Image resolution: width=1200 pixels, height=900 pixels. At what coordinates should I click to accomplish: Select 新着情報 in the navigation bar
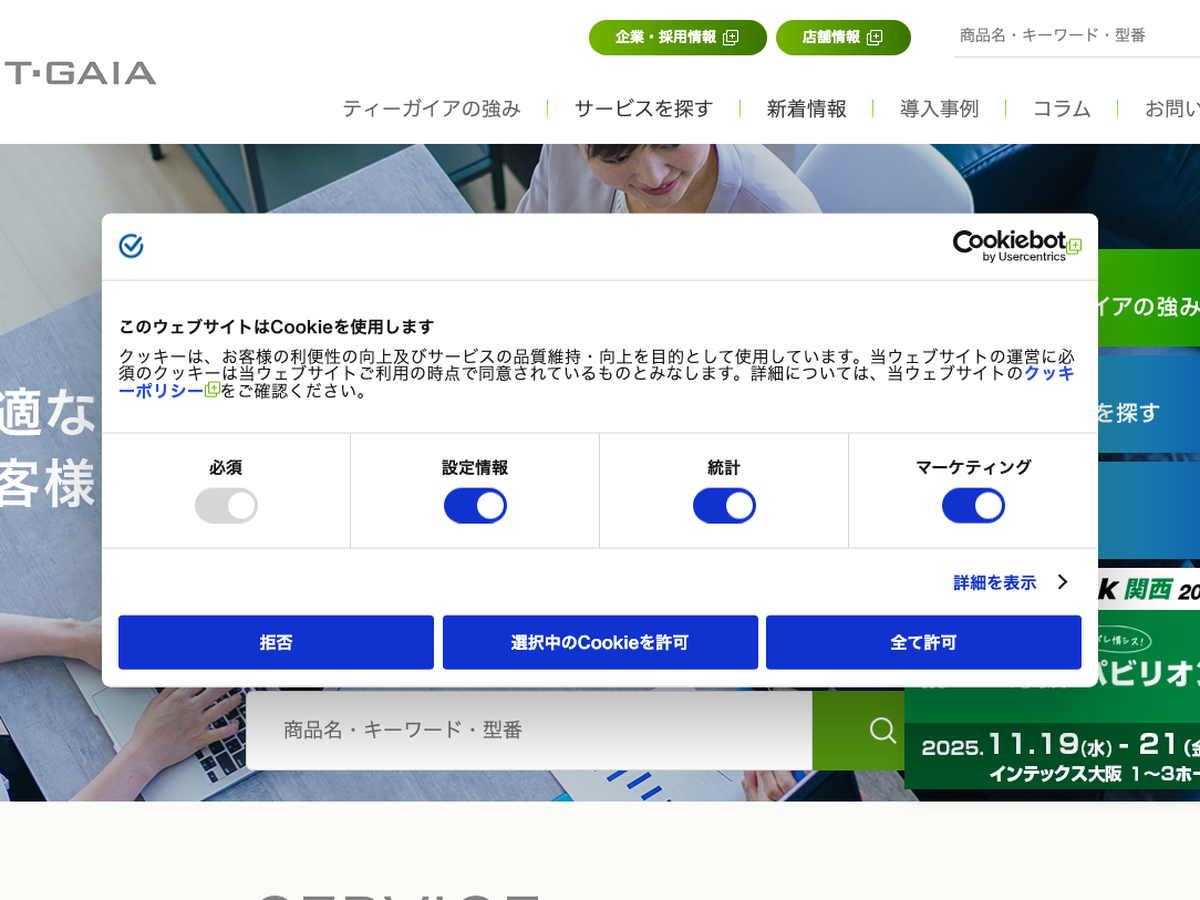click(806, 109)
